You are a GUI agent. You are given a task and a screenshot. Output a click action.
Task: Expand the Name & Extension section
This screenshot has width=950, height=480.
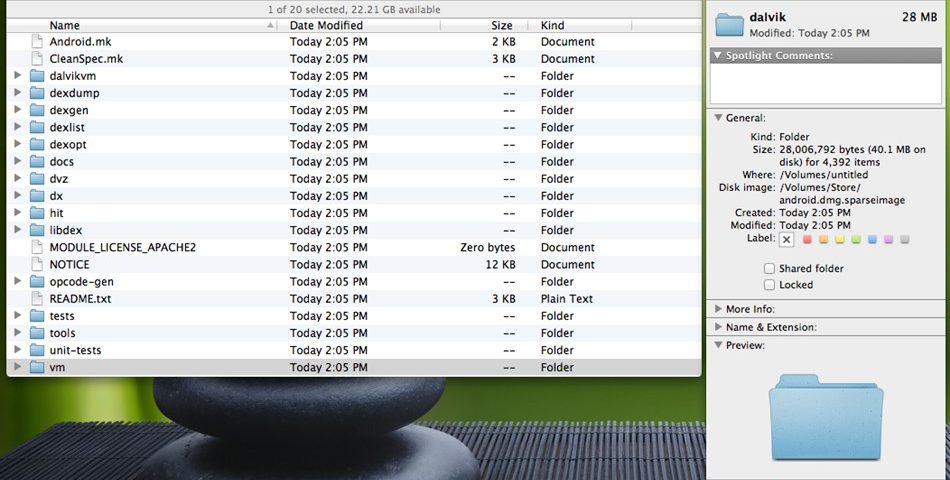[718, 327]
